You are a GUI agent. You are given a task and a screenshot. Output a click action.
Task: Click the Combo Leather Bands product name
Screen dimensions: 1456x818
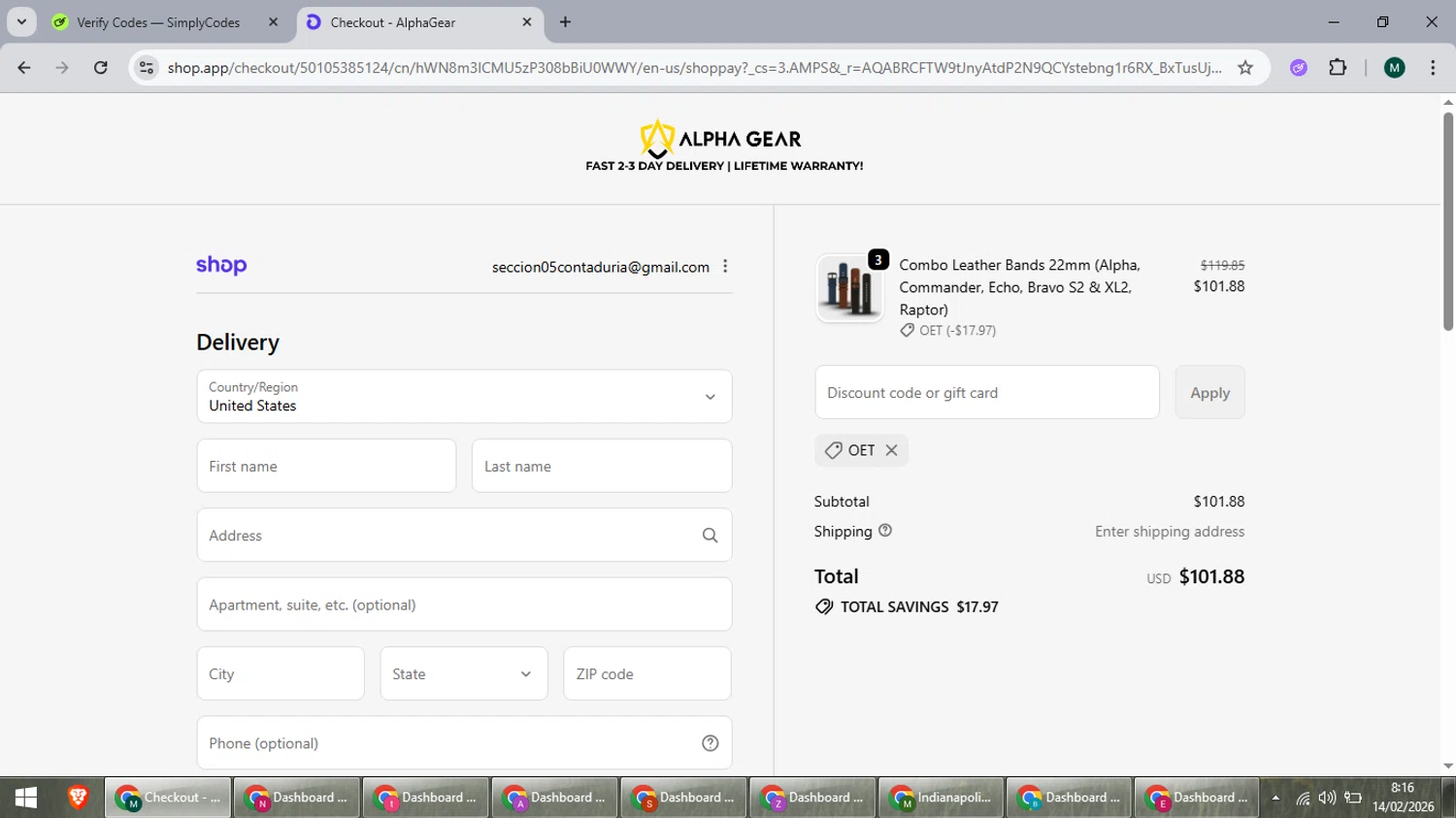tap(1019, 287)
